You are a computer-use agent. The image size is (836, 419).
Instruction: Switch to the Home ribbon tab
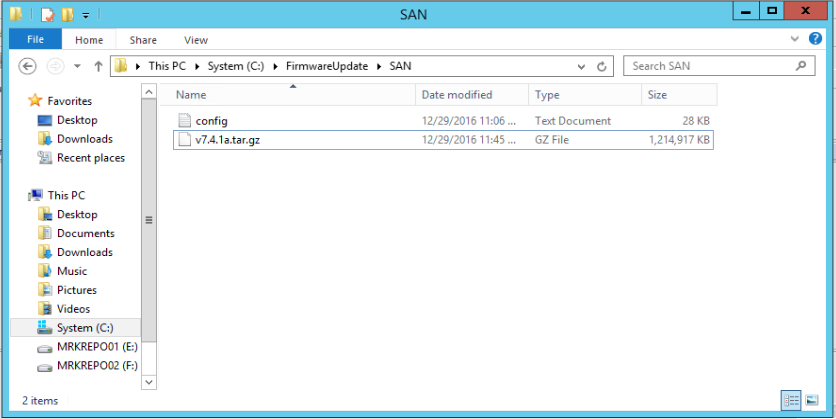pyautogui.click(x=89, y=40)
